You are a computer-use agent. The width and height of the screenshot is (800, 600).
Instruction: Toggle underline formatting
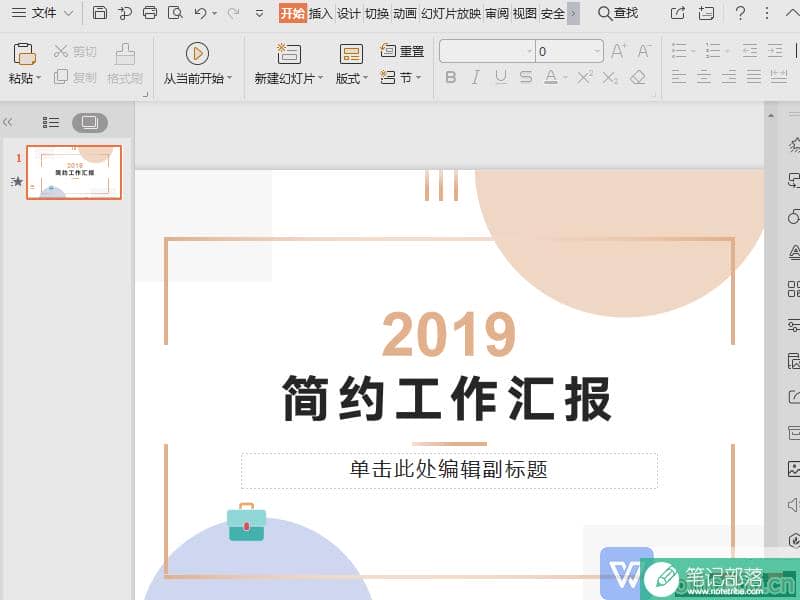(x=501, y=78)
